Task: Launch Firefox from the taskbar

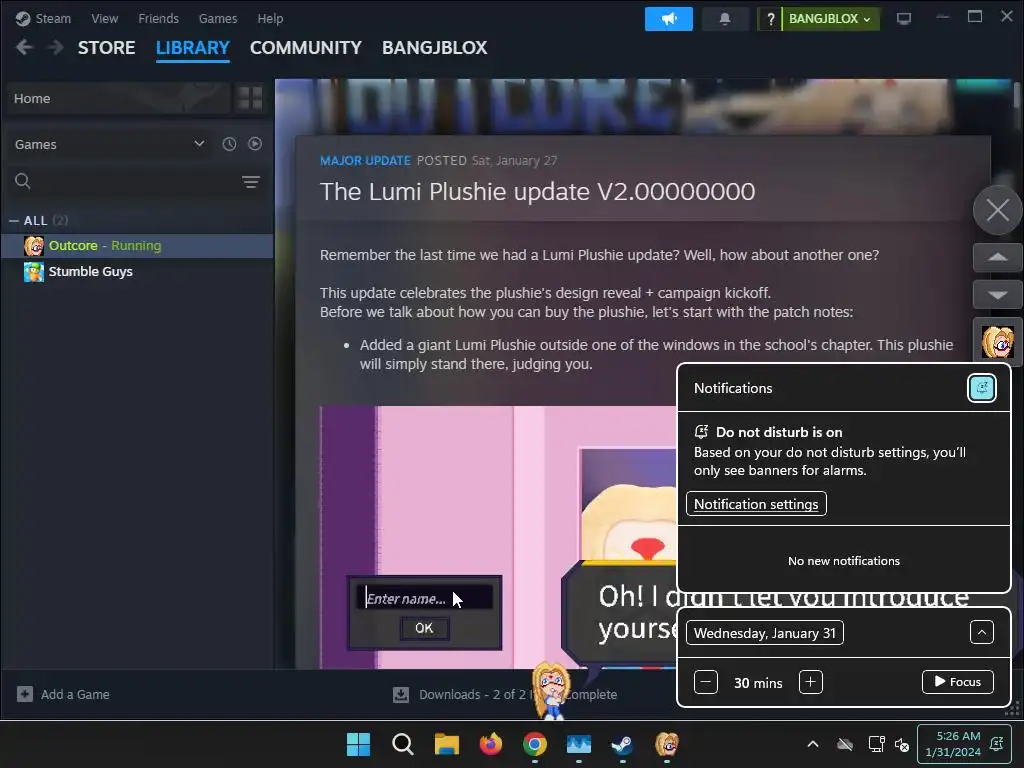Action: 490,744
